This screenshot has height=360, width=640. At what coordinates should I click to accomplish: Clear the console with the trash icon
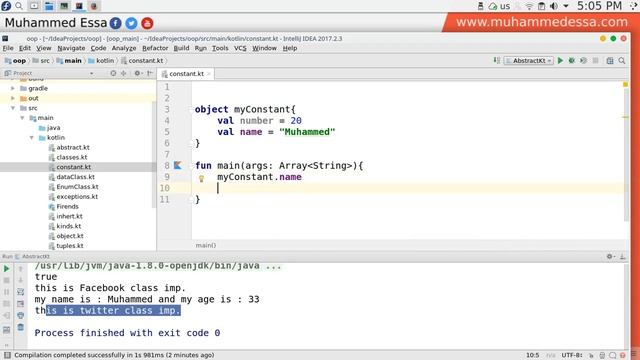[x=20, y=327]
